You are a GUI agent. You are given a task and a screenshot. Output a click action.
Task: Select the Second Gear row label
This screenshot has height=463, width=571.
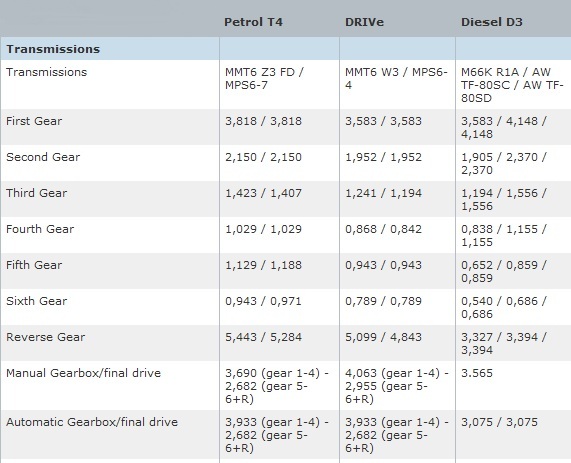pyautogui.click(x=43, y=157)
